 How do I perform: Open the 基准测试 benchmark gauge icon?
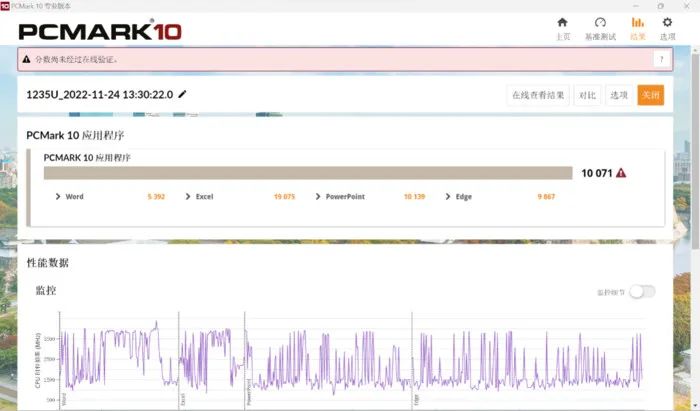pos(600,23)
